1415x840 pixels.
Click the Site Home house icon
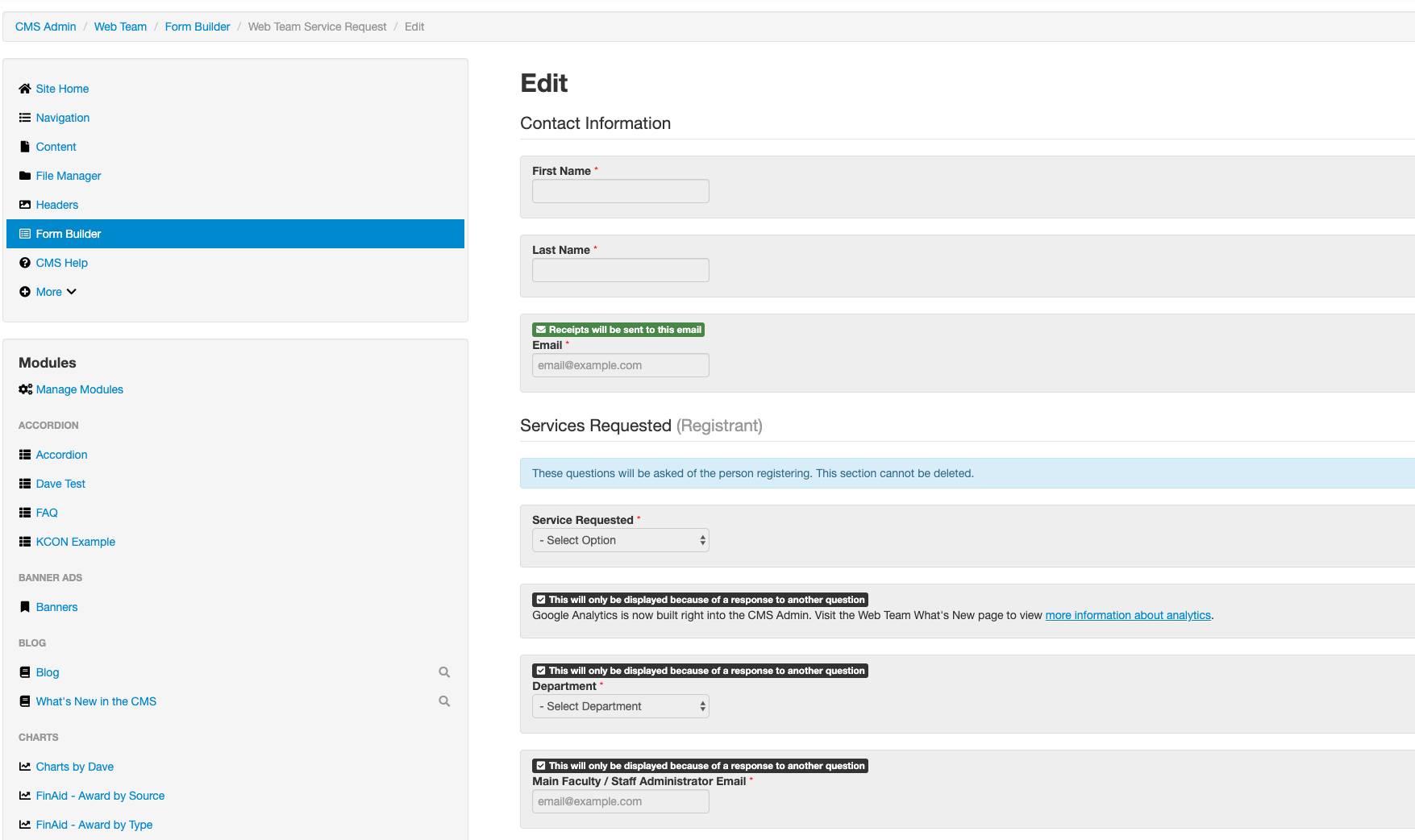(25, 89)
